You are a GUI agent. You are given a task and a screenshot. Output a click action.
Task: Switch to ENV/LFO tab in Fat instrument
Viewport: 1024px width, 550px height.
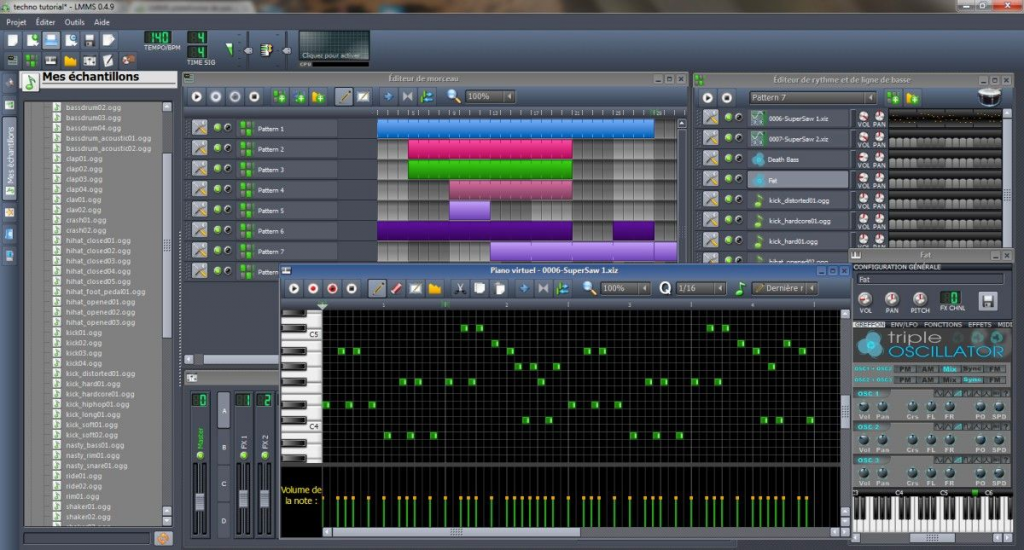point(904,325)
